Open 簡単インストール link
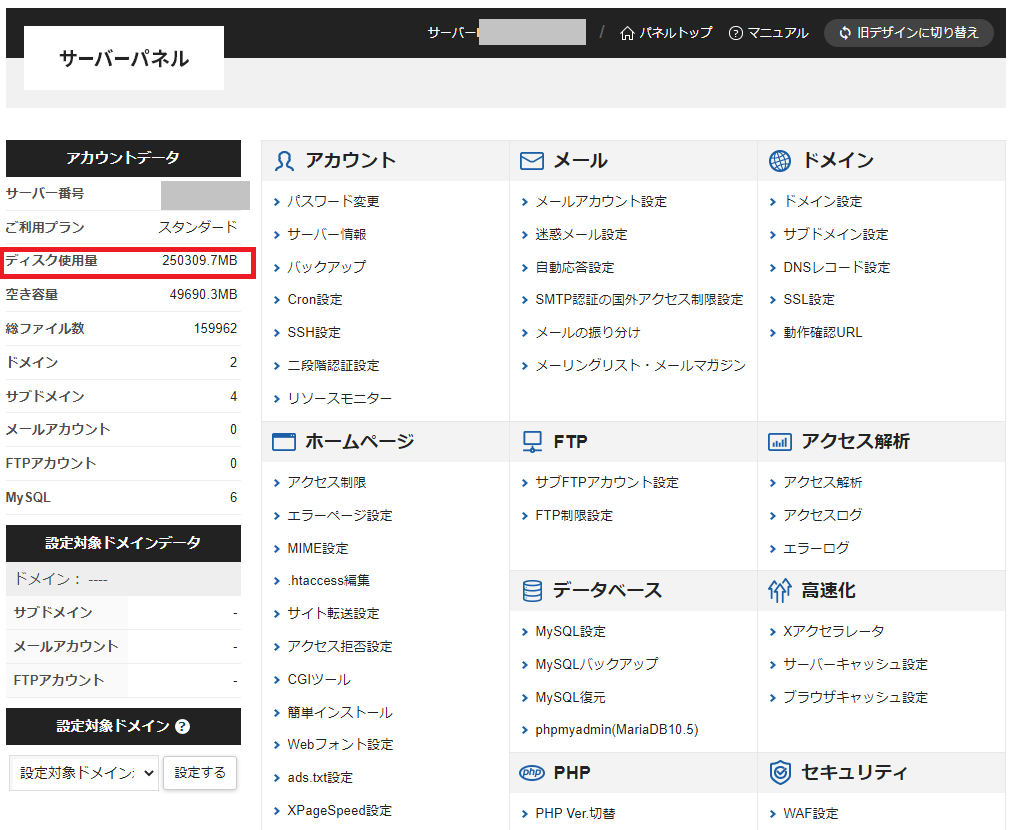 pos(339,712)
